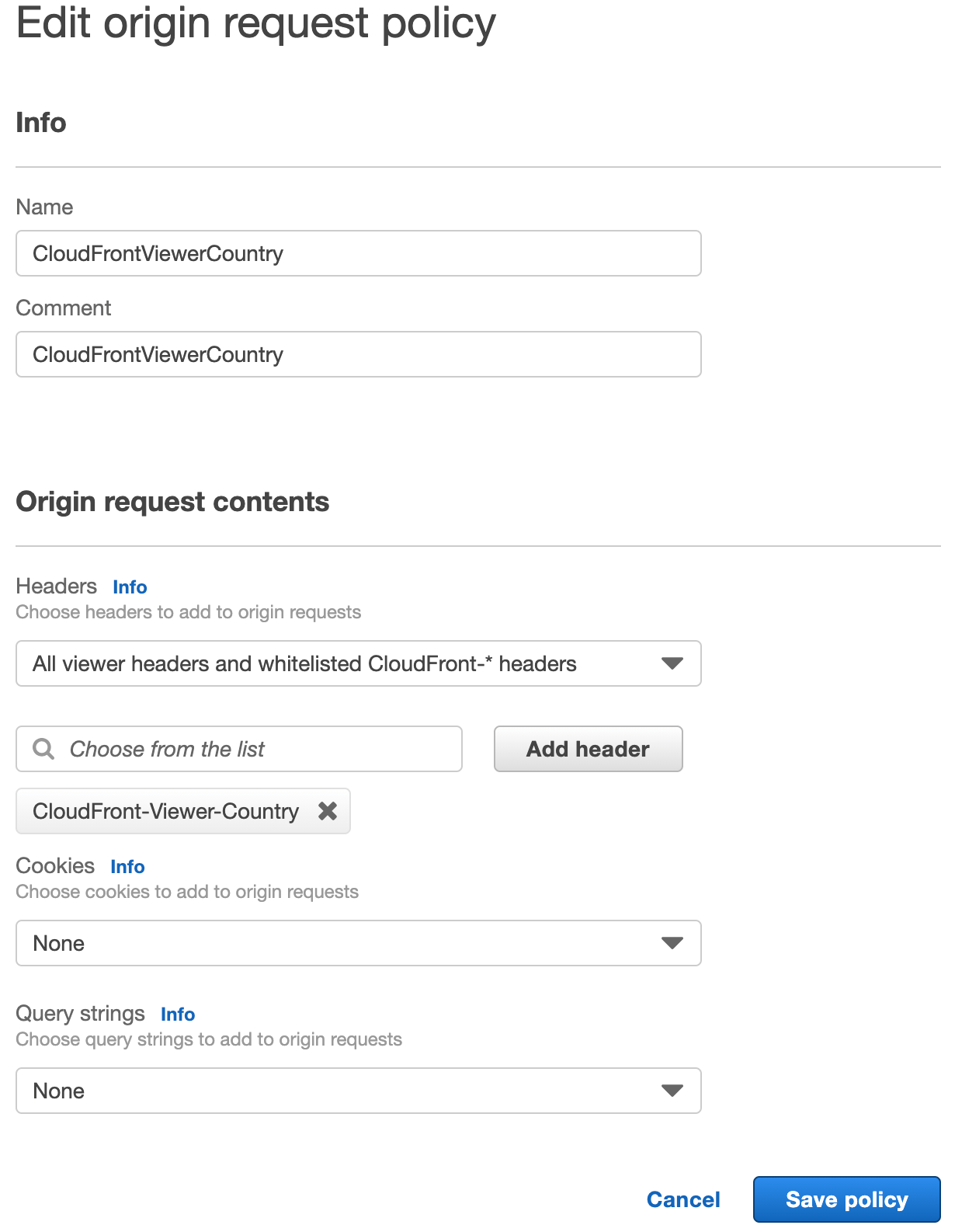Click the dropdown arrow for Cookies selection
Screen dimensions: 955x1232
(x=672, y=943)
